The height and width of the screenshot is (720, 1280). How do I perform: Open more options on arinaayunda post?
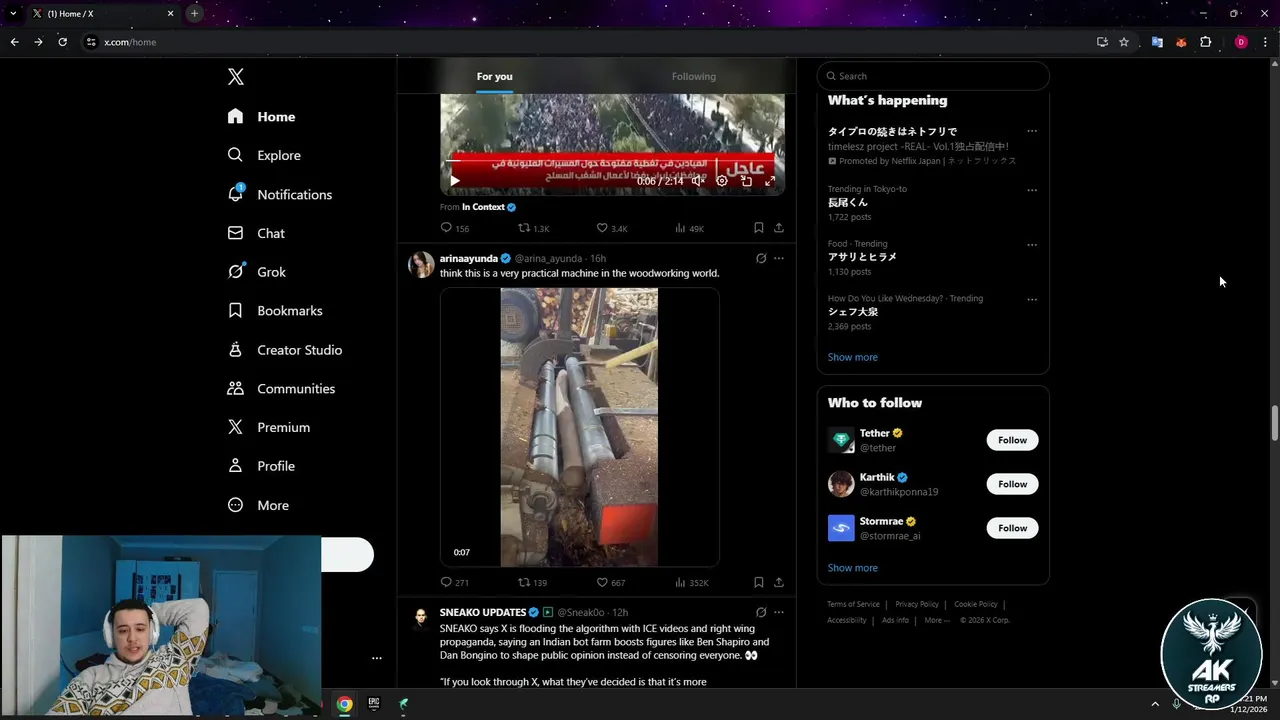click(779, 258)
